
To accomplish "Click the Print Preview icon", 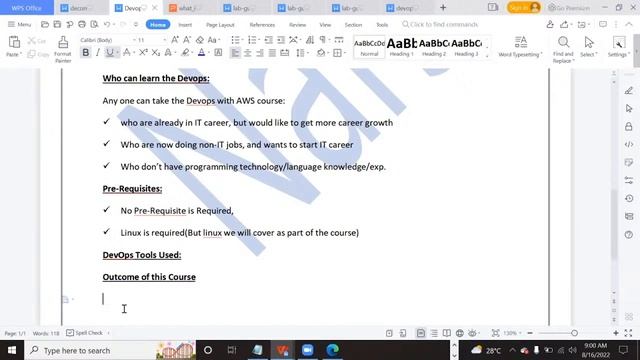I will (x=94, y=24).
